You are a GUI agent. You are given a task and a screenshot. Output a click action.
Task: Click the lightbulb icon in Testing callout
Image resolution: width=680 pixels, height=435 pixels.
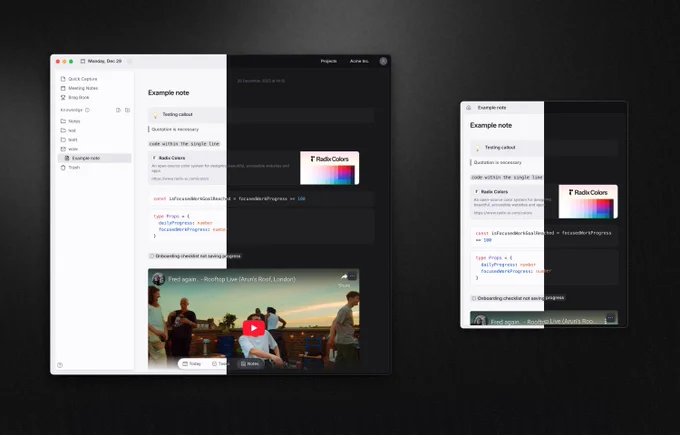156,115
